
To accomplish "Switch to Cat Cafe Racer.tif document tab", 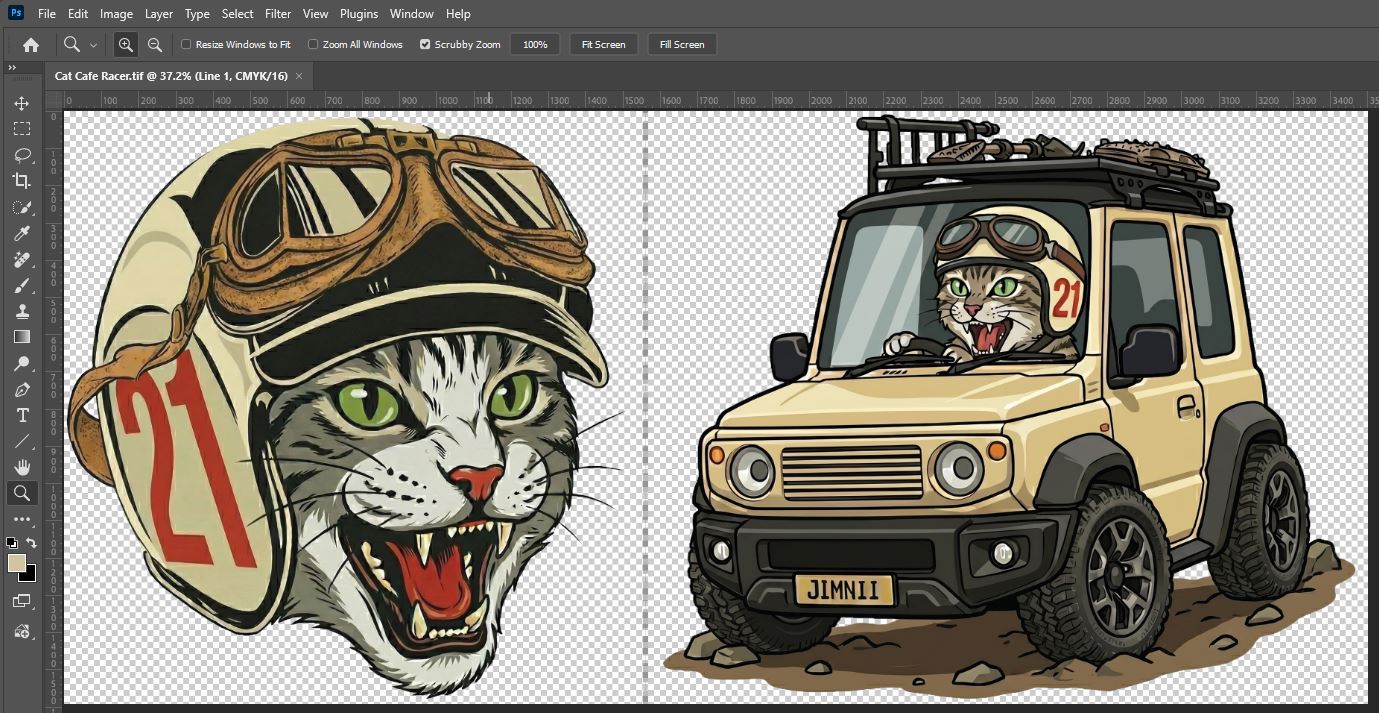I will [171, 75].
